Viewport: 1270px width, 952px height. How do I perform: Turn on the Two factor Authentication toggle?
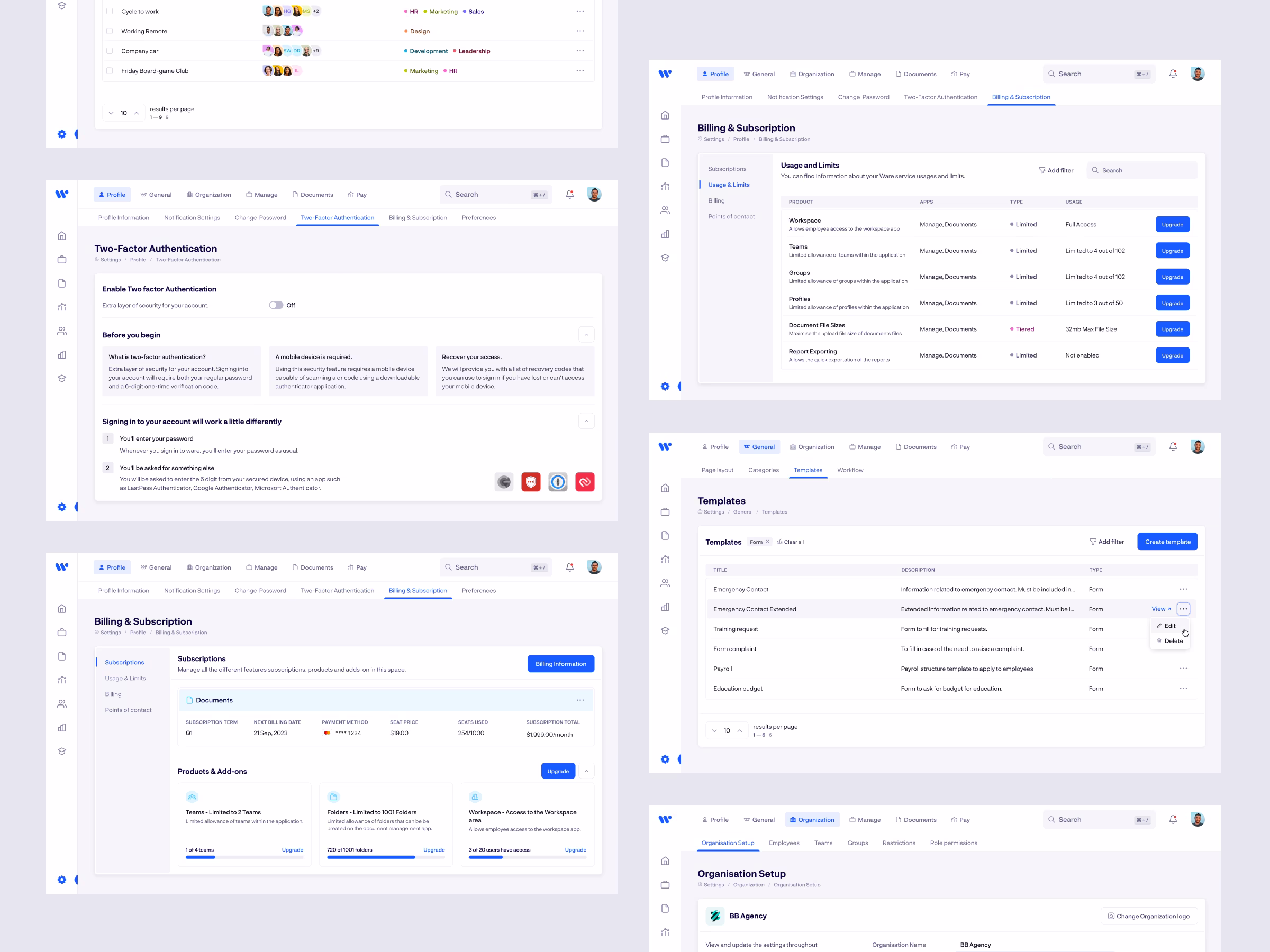pyautogui.click(x=276, y=305)
